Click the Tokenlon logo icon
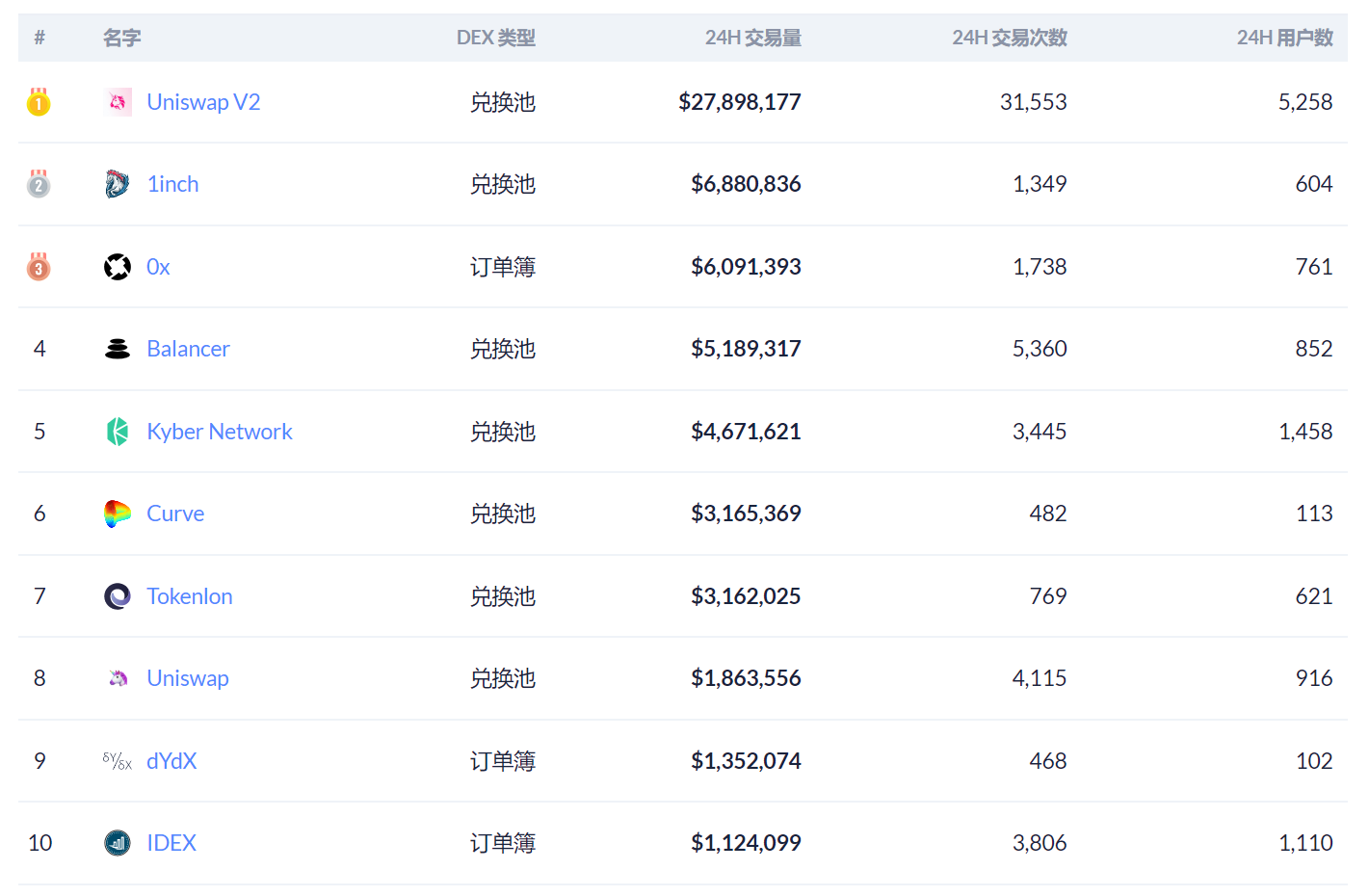 coord(118,596)
